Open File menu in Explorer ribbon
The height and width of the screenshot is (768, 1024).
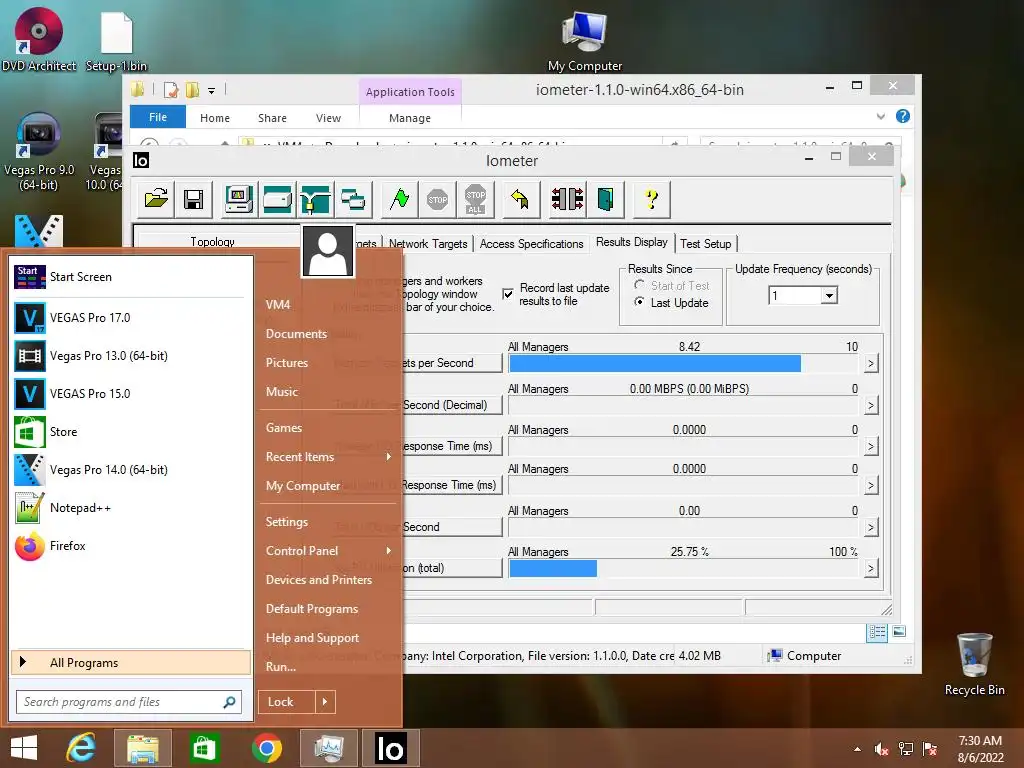coord(157,117)
